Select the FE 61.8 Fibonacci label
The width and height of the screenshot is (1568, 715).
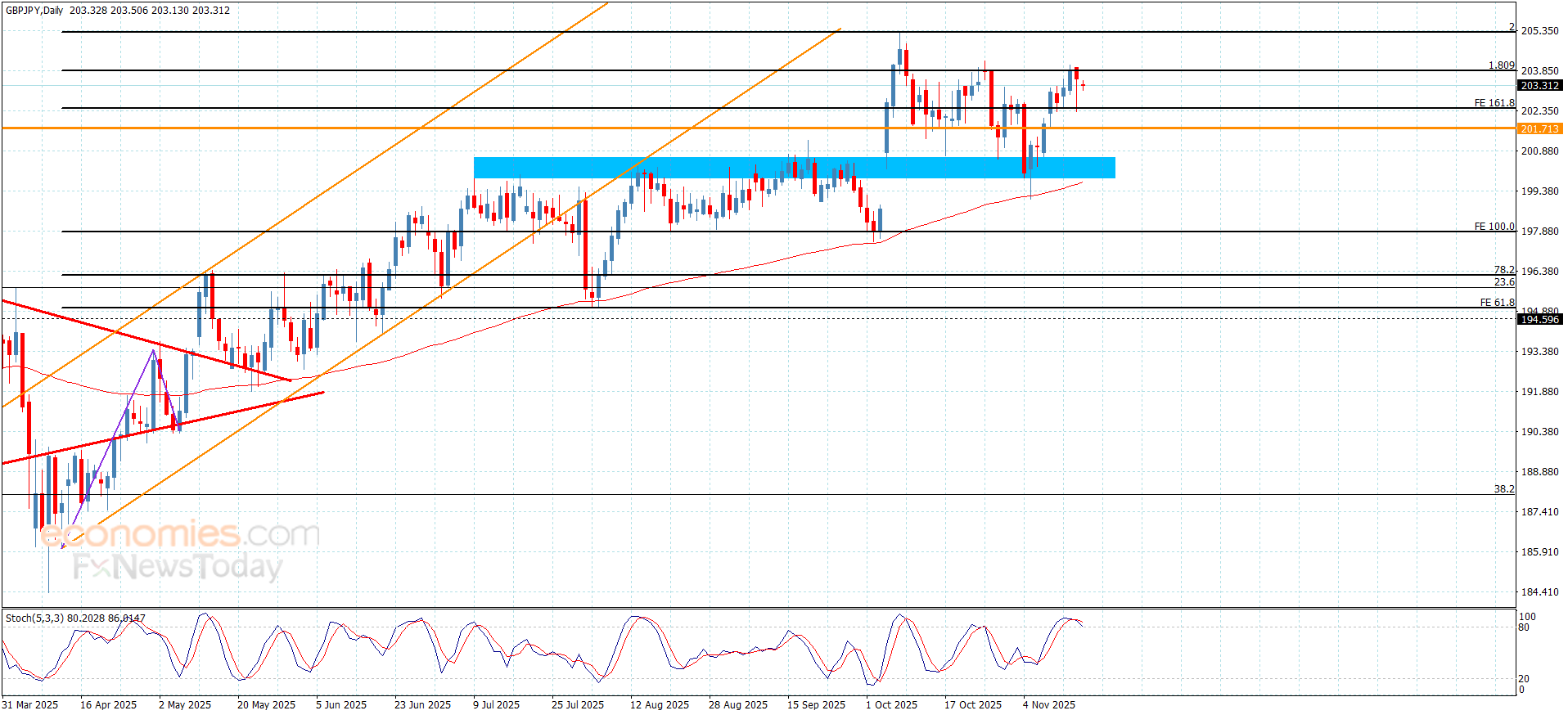(1497, 303)
